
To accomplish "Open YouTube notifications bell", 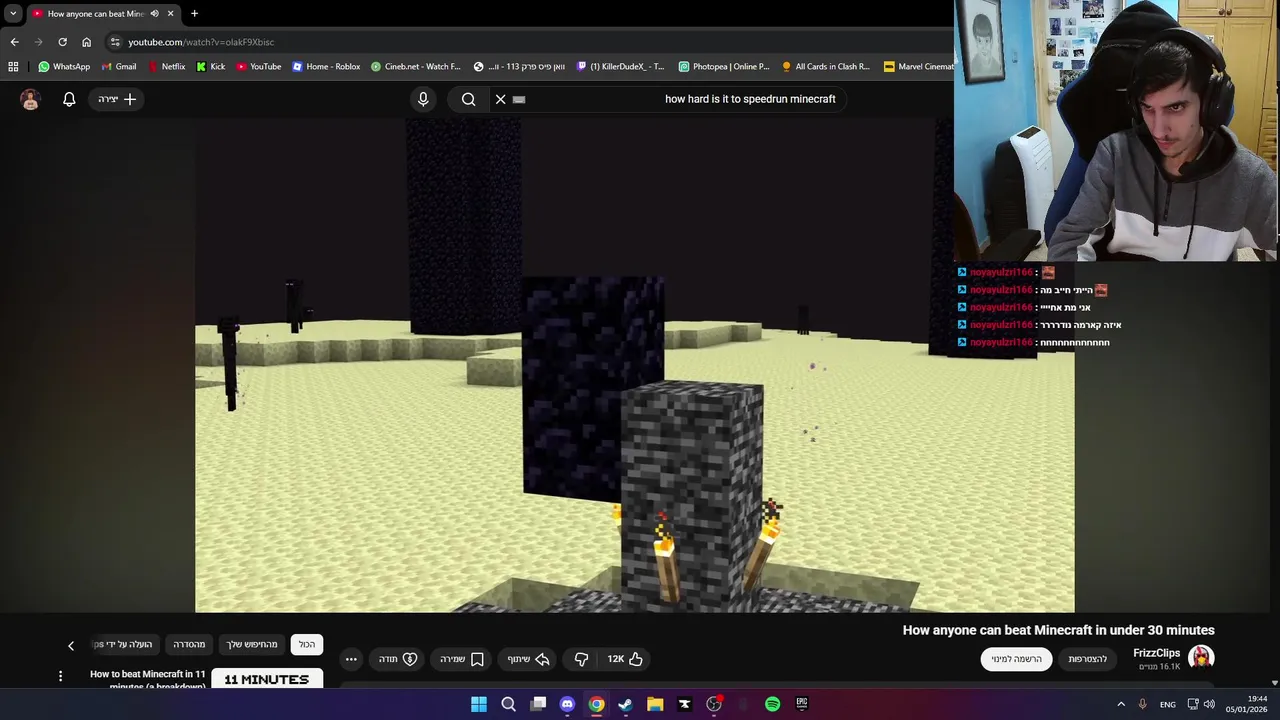I will [x=69, y=99].
